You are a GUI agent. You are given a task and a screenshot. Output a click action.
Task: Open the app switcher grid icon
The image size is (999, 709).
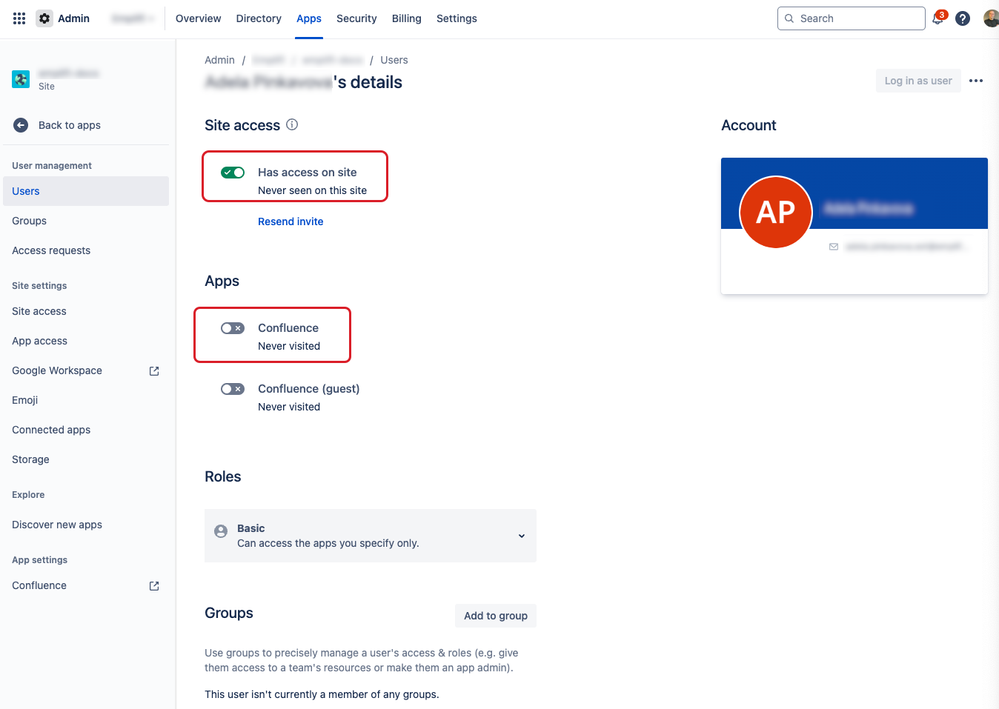[19, 18]
